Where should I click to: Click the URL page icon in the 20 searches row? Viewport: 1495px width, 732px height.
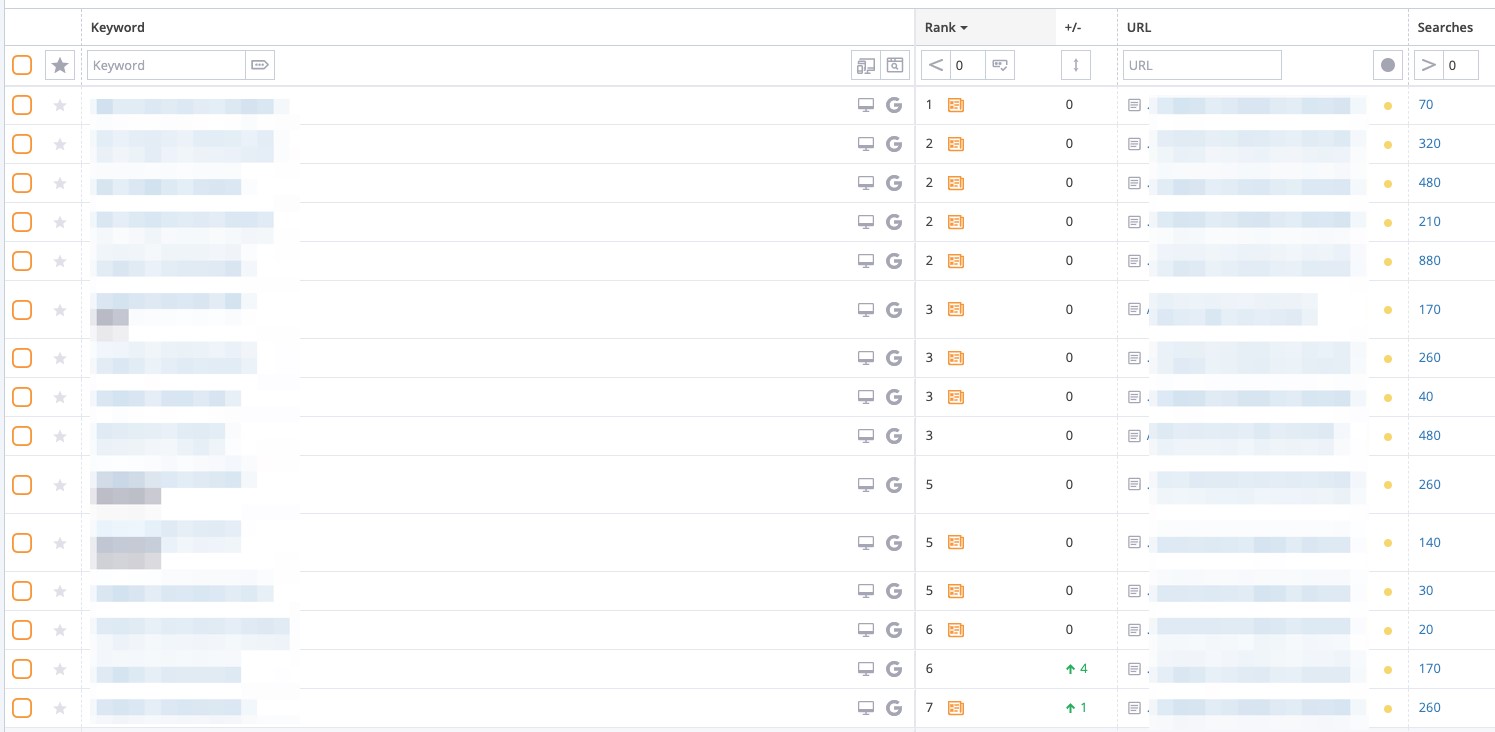pyautogui.click(x=1134, y=630)
